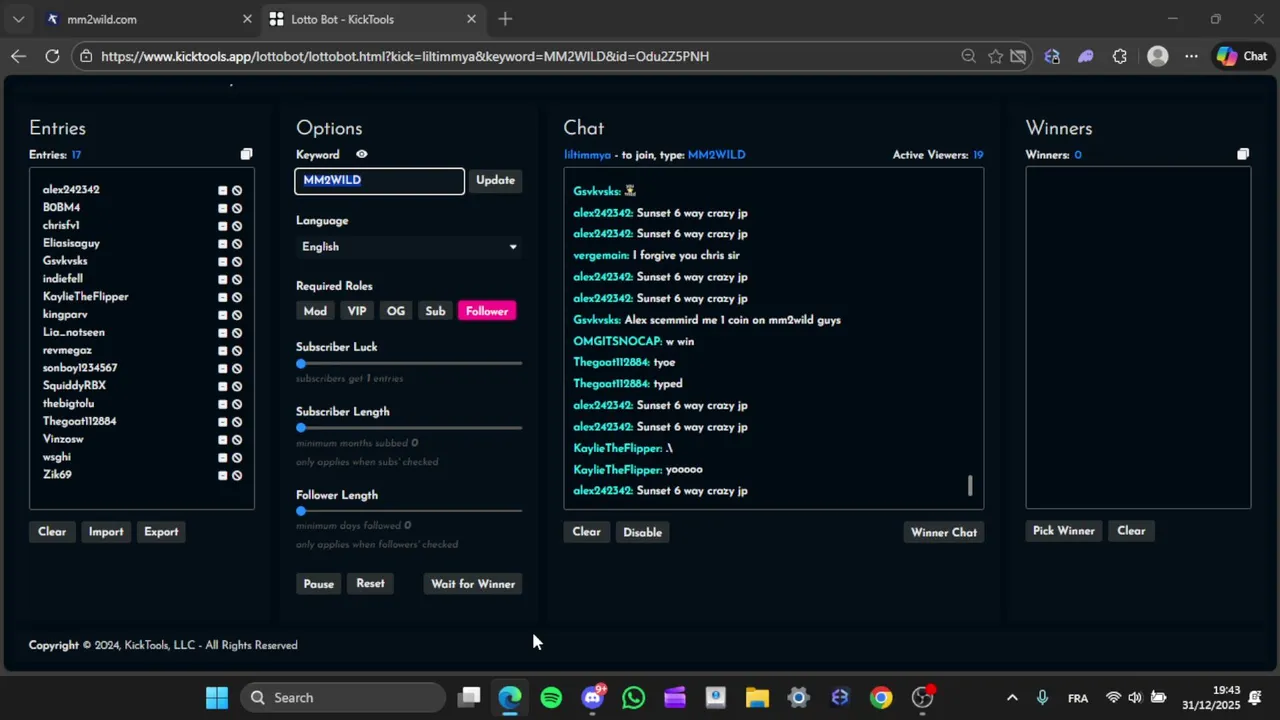Click the square remove icon for B0BM4
1280x720 pixels.
click(x=223, y=208)
